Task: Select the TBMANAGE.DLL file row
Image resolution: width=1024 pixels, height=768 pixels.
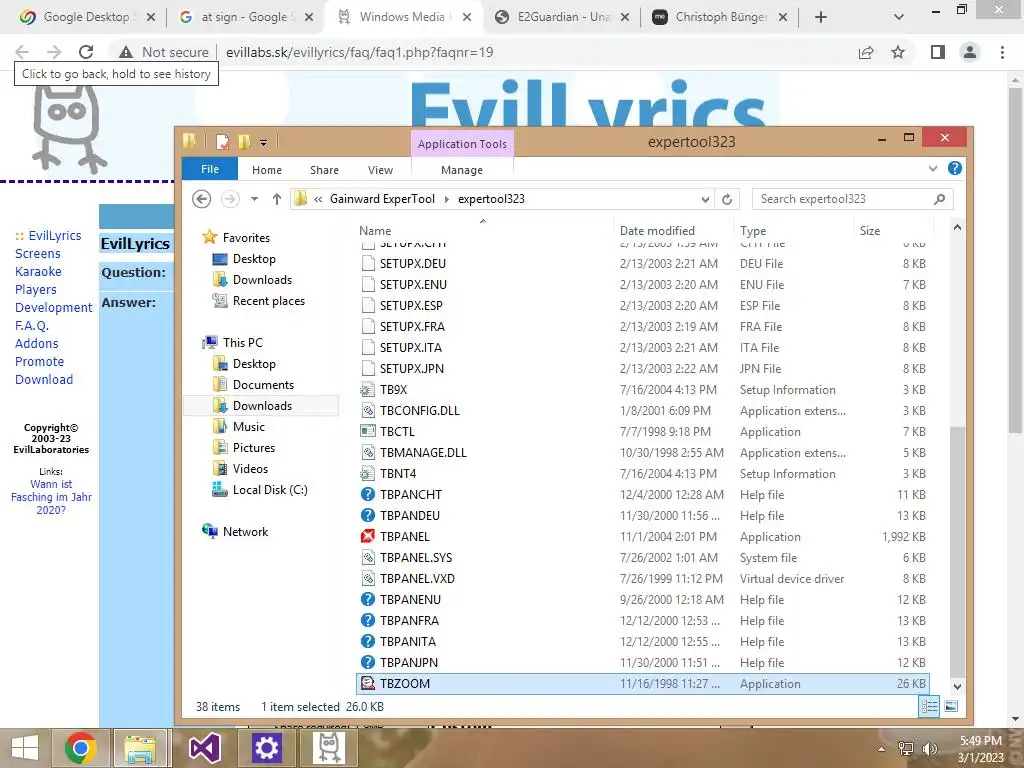Action: (643, 453)
